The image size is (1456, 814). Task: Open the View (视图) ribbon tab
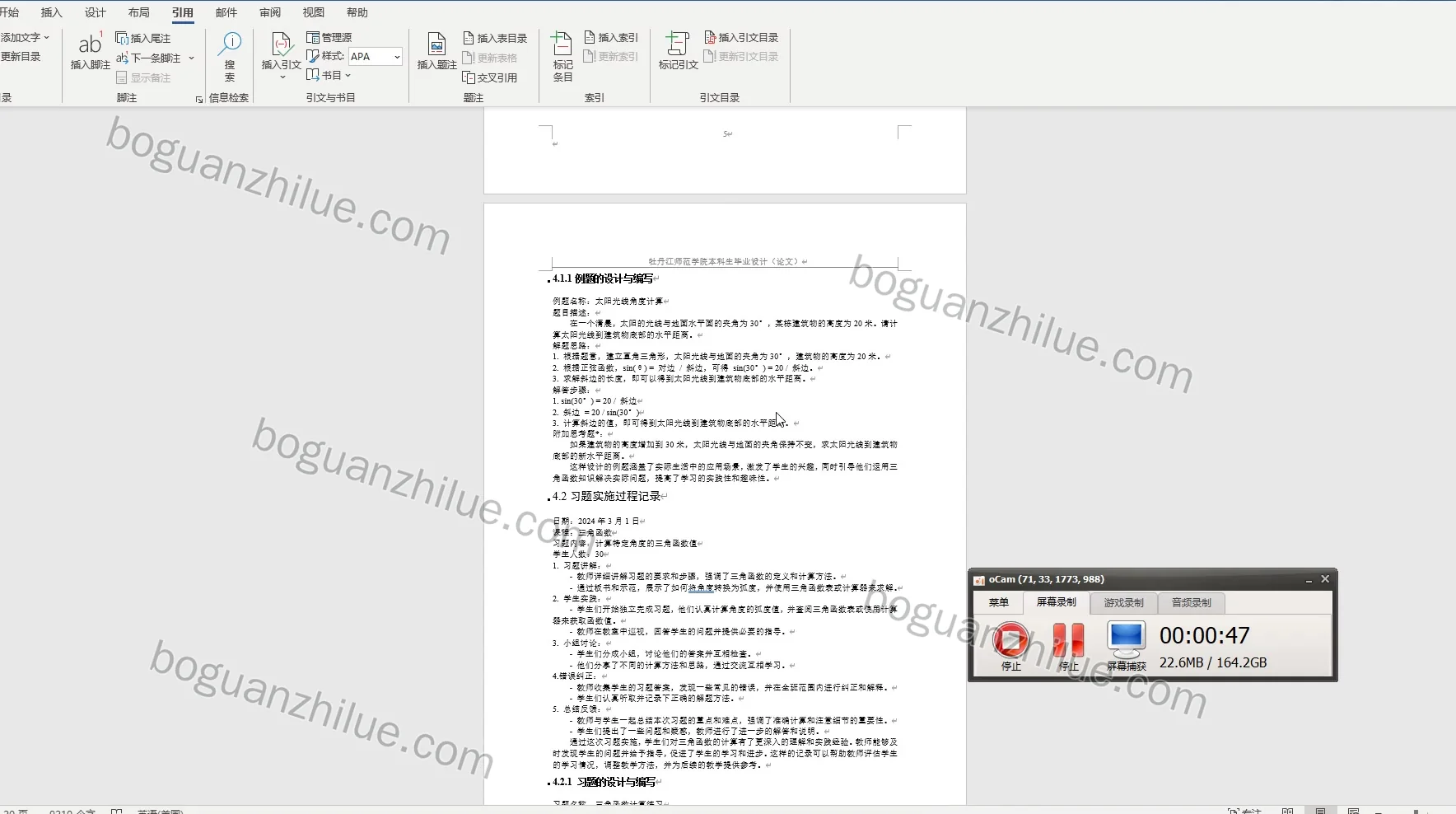click(314, 12)
